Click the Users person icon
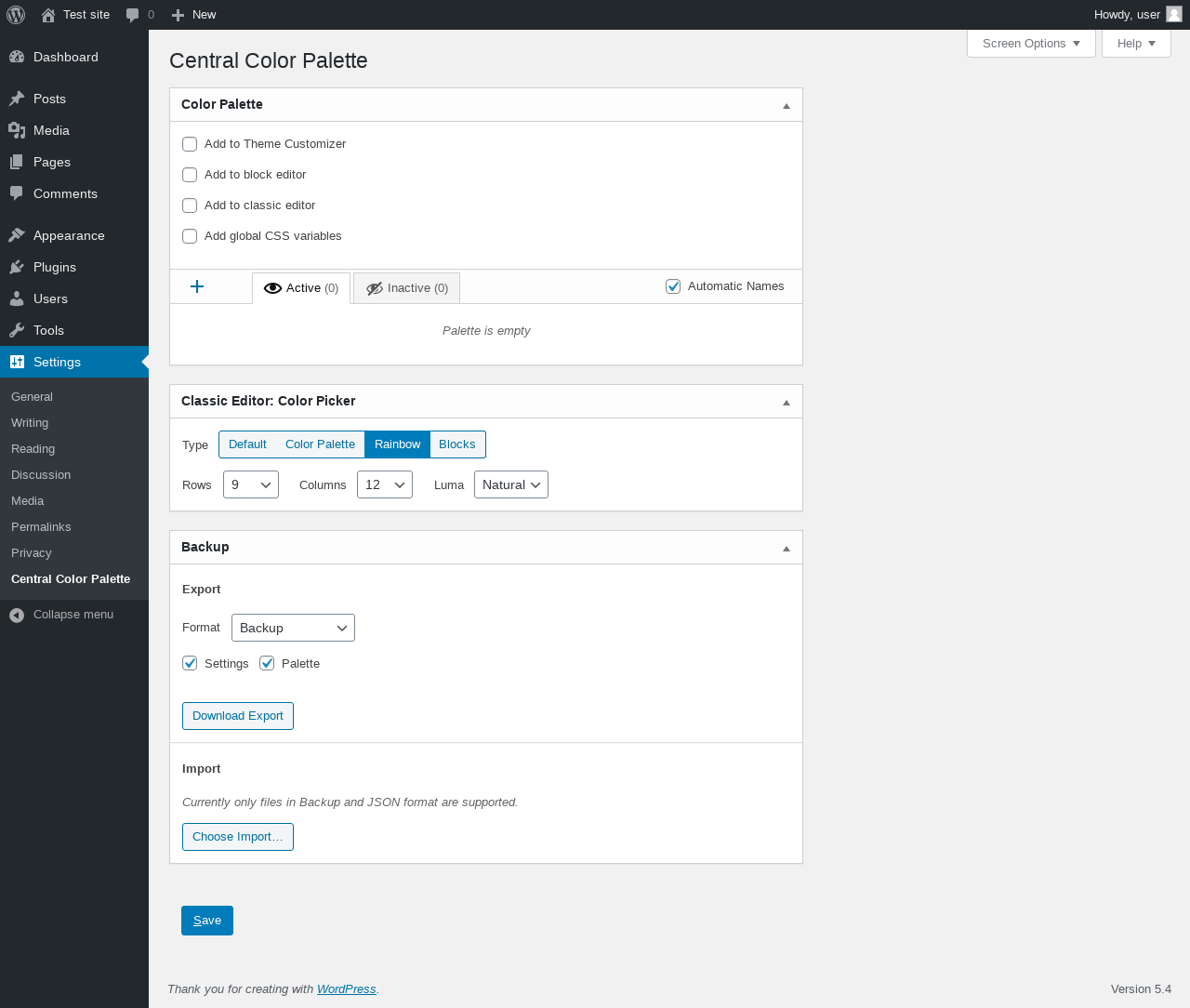1190x1008 pixels. coord(17,298)
